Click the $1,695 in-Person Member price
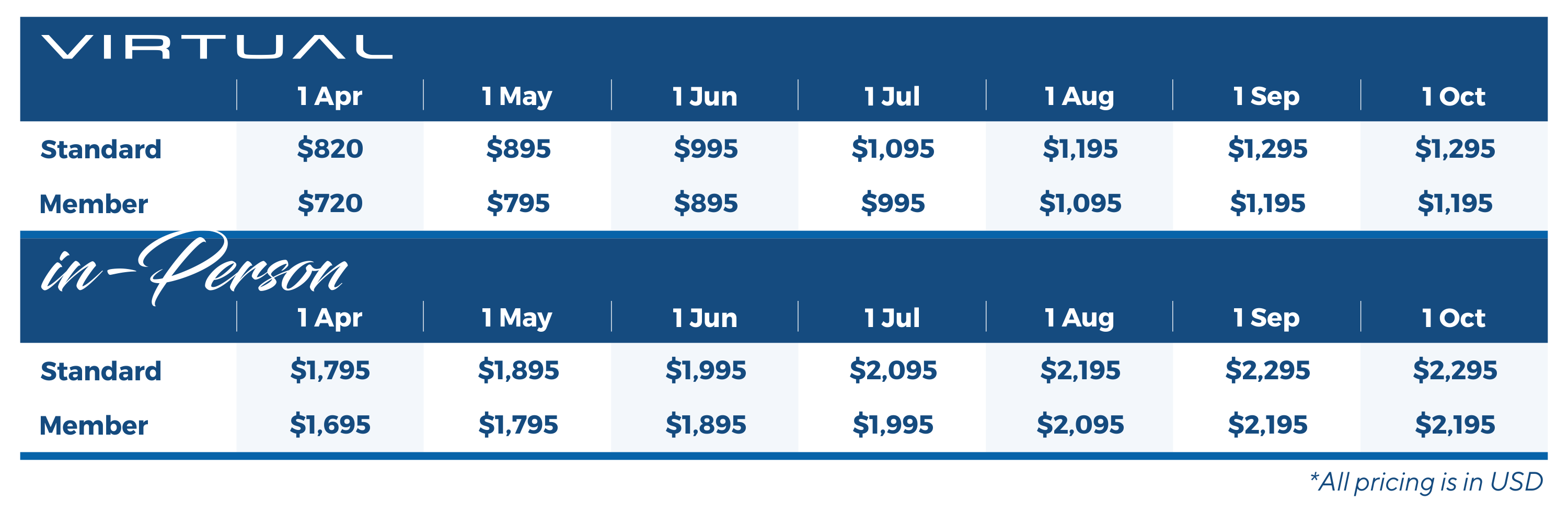 (330, 425)
